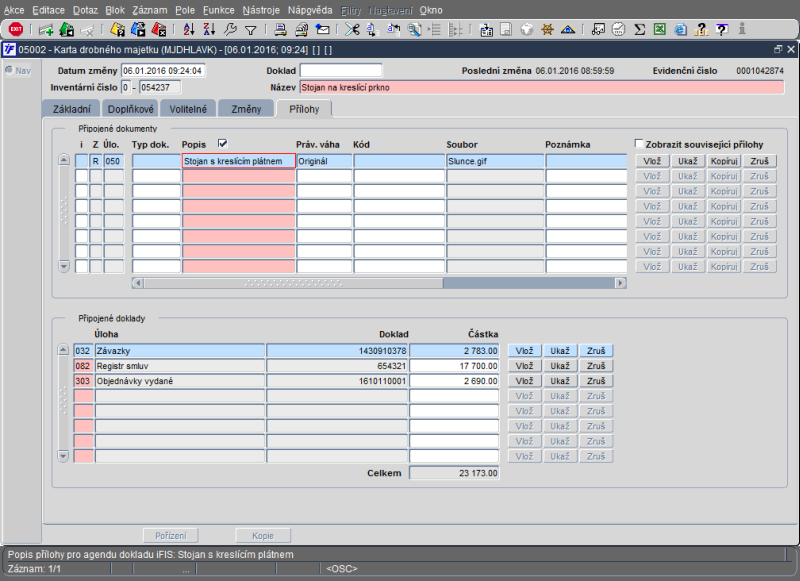800x581 pixels.
Task: Open the Nápověda menu
Action: pyautogui.click(x=310, y=10)
